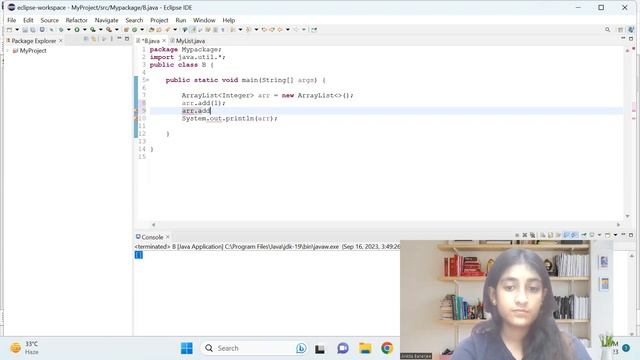Open the New Java Class dropdown arrow
Screen dimensions: 640x360
(x=142, y=29)
